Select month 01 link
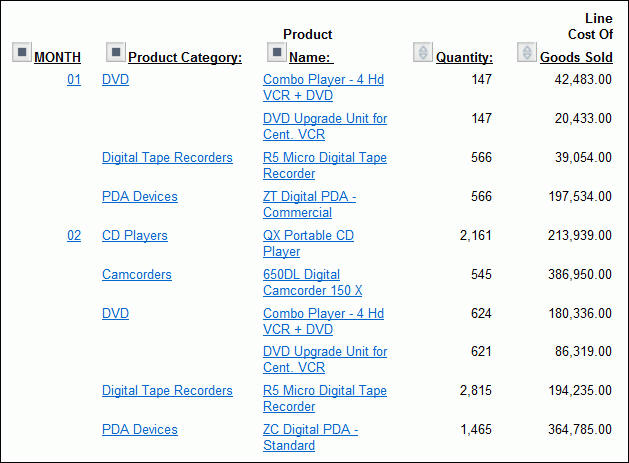 coord(74,80)
